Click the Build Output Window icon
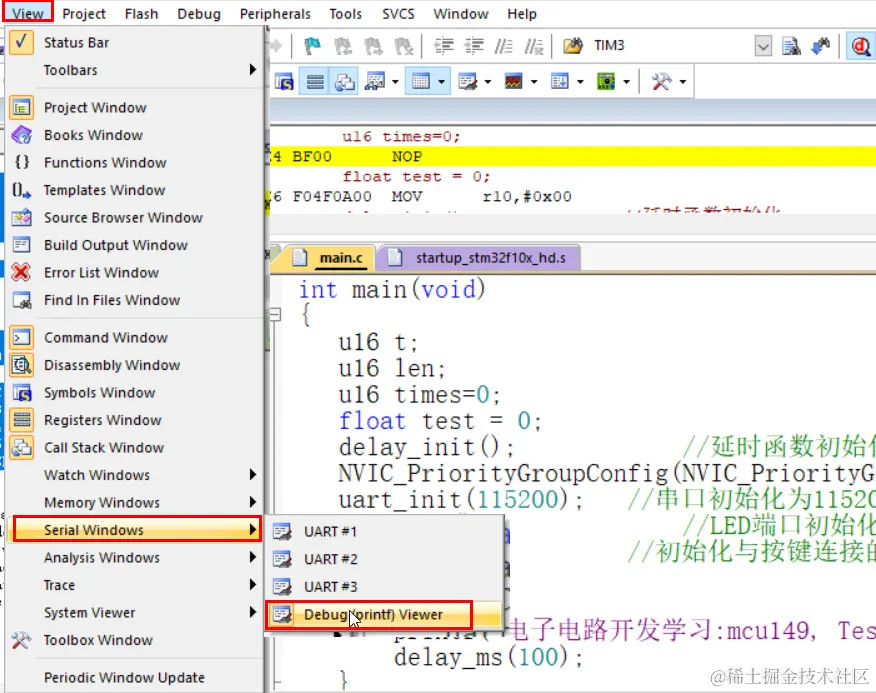The height and width of the screenshot is (693, 876). coord(21,245)
